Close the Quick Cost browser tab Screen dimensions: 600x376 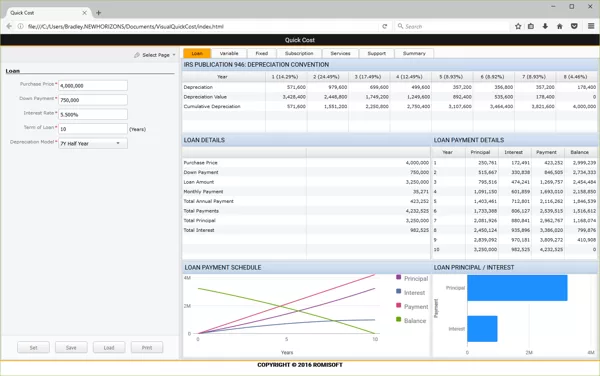(x=84, y=13)
